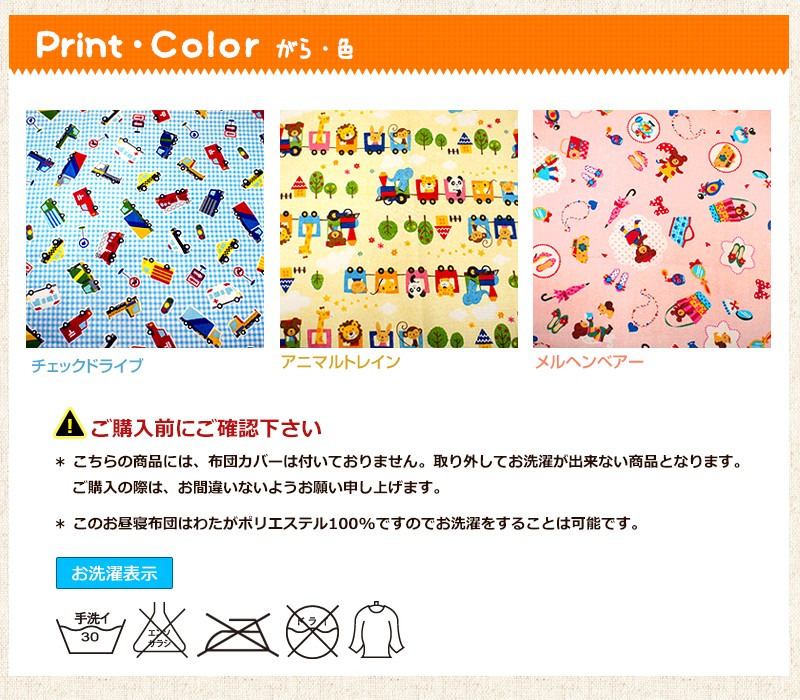Click the hand wash 30 laundry icon

pos(90,632)
